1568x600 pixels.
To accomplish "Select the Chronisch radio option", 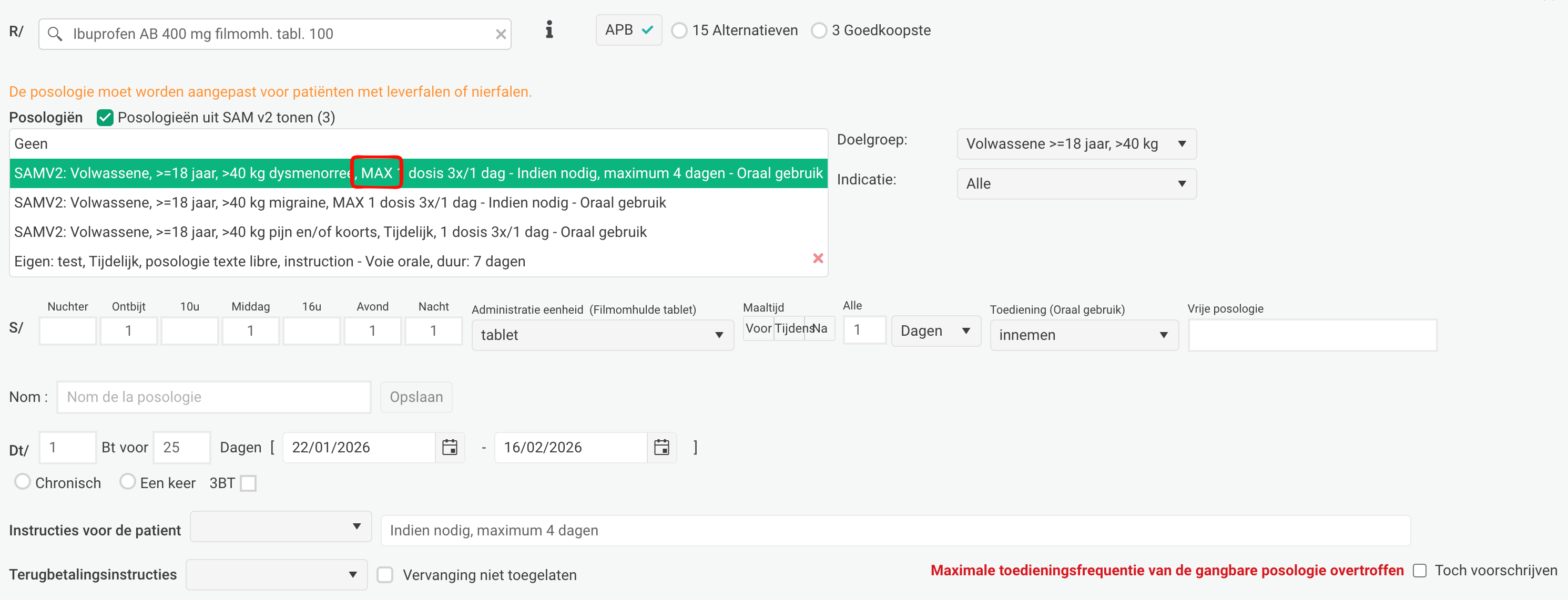I will point(23,482).
